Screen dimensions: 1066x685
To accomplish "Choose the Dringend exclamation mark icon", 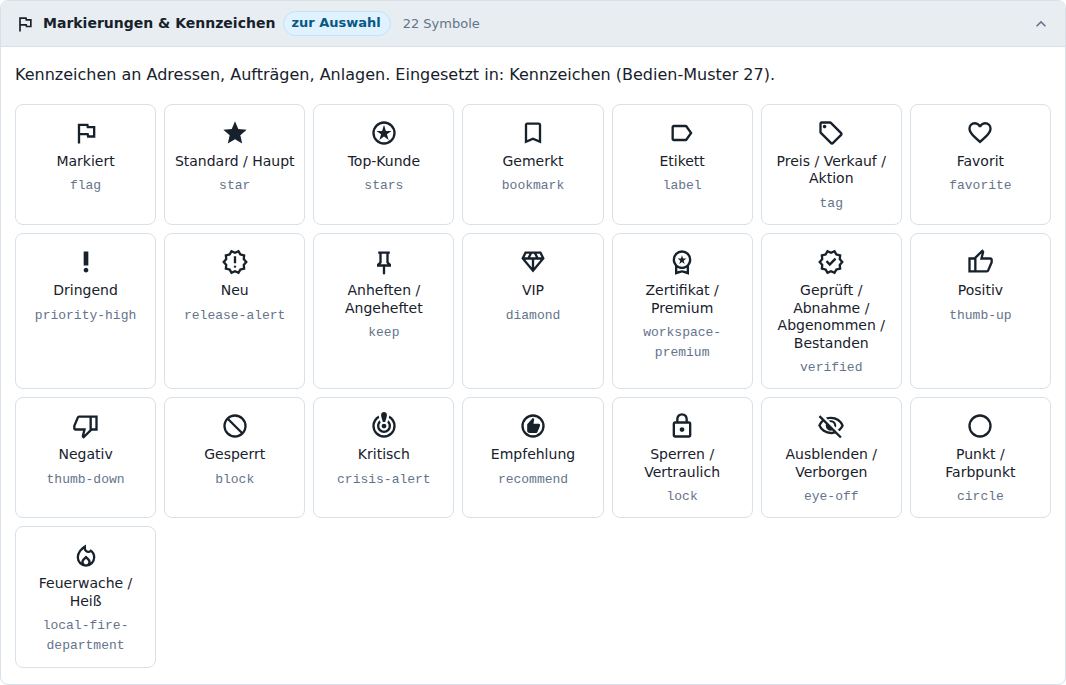I will 86,262.
